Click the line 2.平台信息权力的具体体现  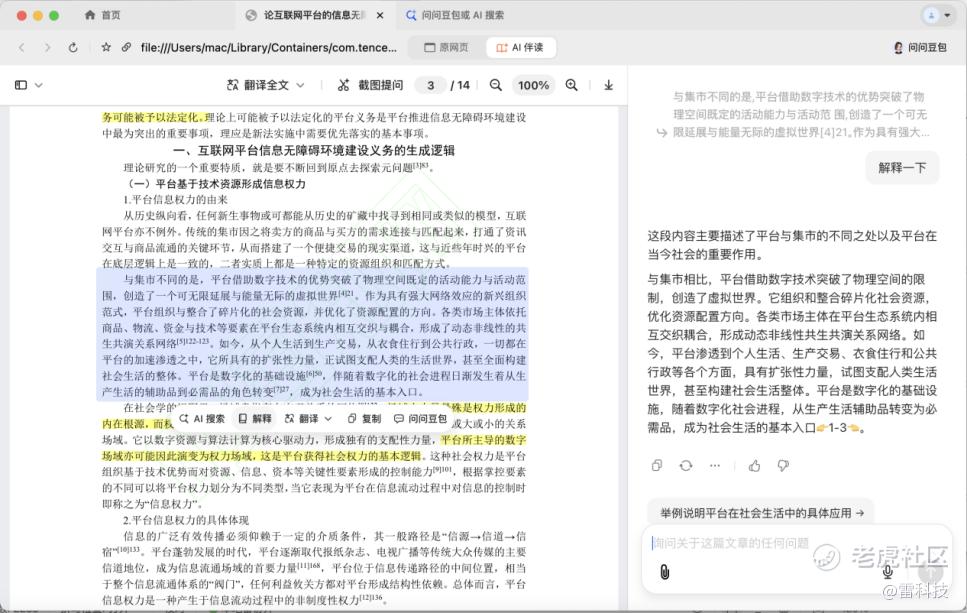[x=186, y=520]
